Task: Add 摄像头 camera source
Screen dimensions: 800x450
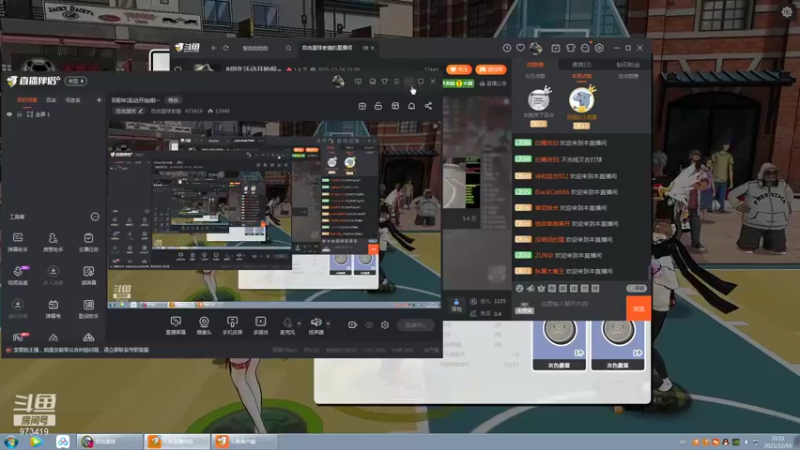Action: pyautogui.click(x=204, y=326)
